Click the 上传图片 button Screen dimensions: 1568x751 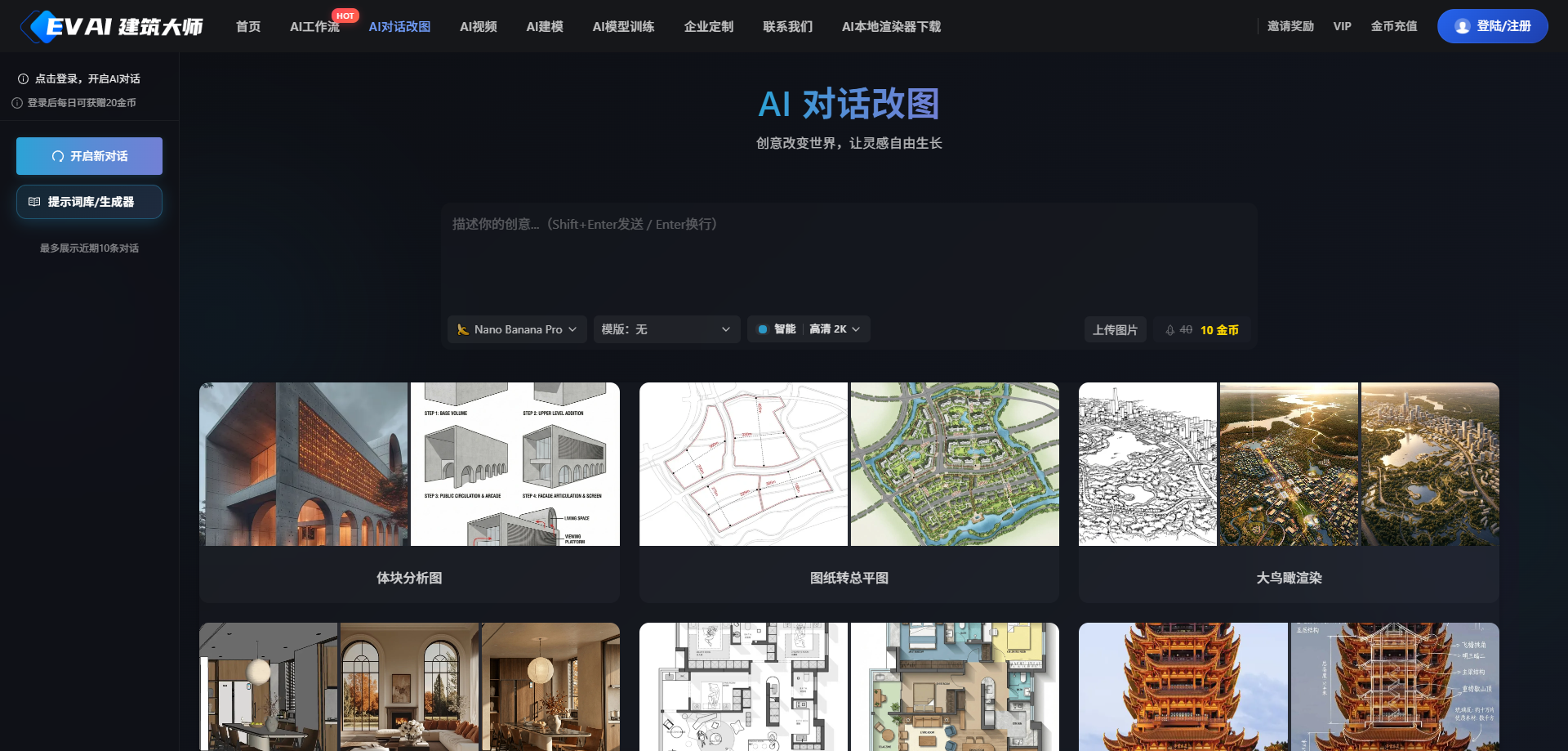click(1115, 330)
